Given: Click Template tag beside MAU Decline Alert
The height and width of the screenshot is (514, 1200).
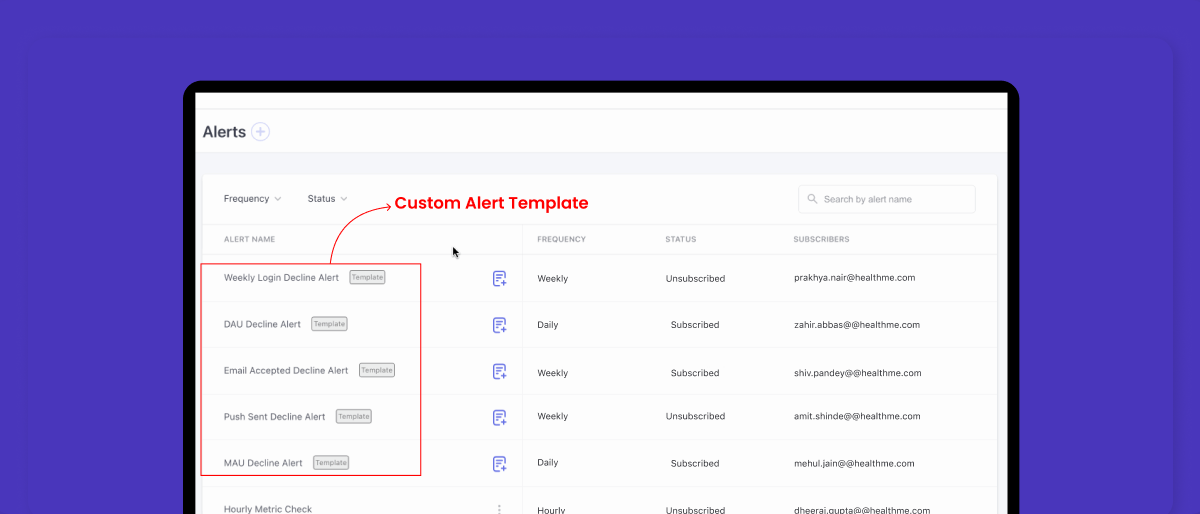Looking at the screenshot, I should pyautogui.click(x=331, y=463).
